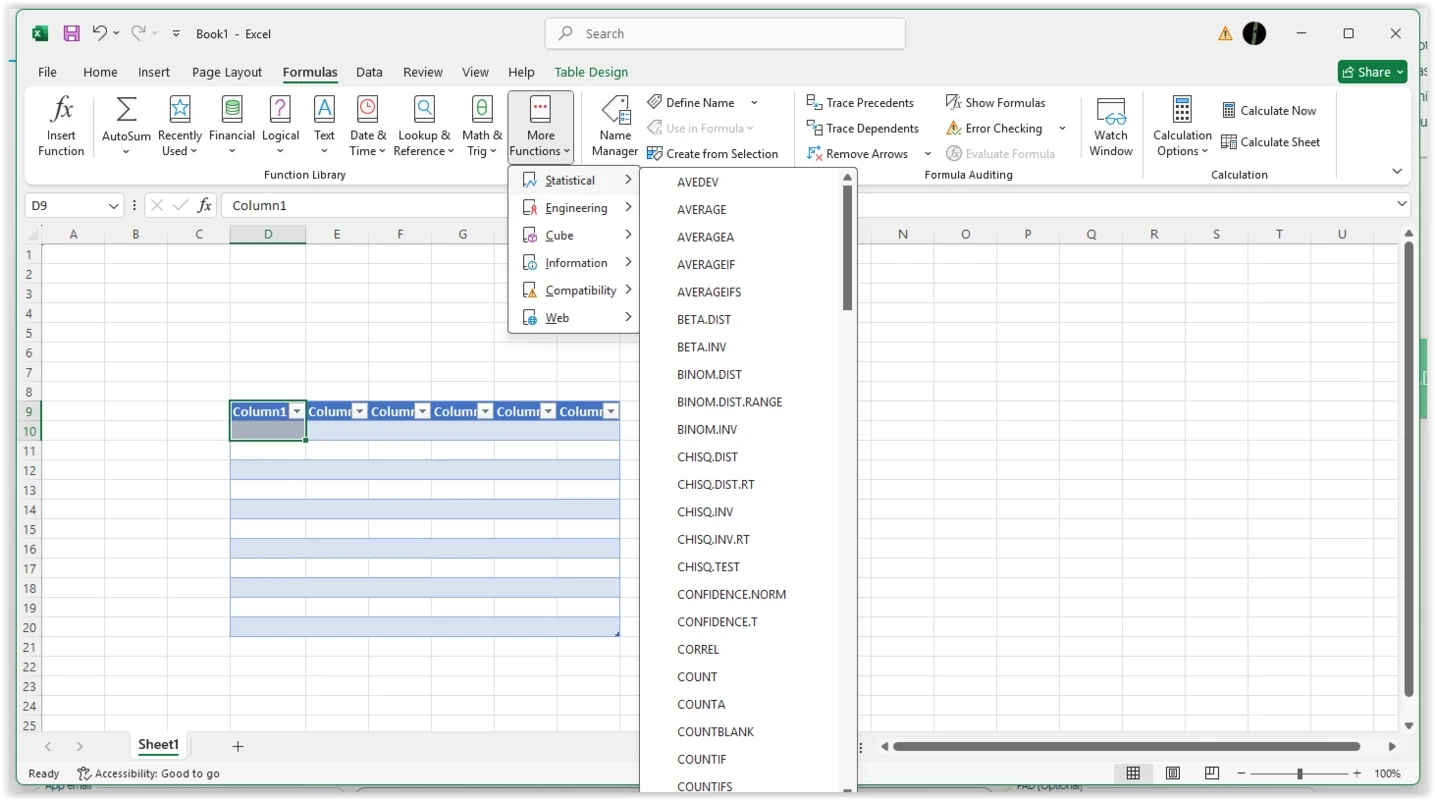The width and height of the screenshot is (1435, 800).
Task: Click the Trace Precedents icon
Action: click(x=814, y=103)
